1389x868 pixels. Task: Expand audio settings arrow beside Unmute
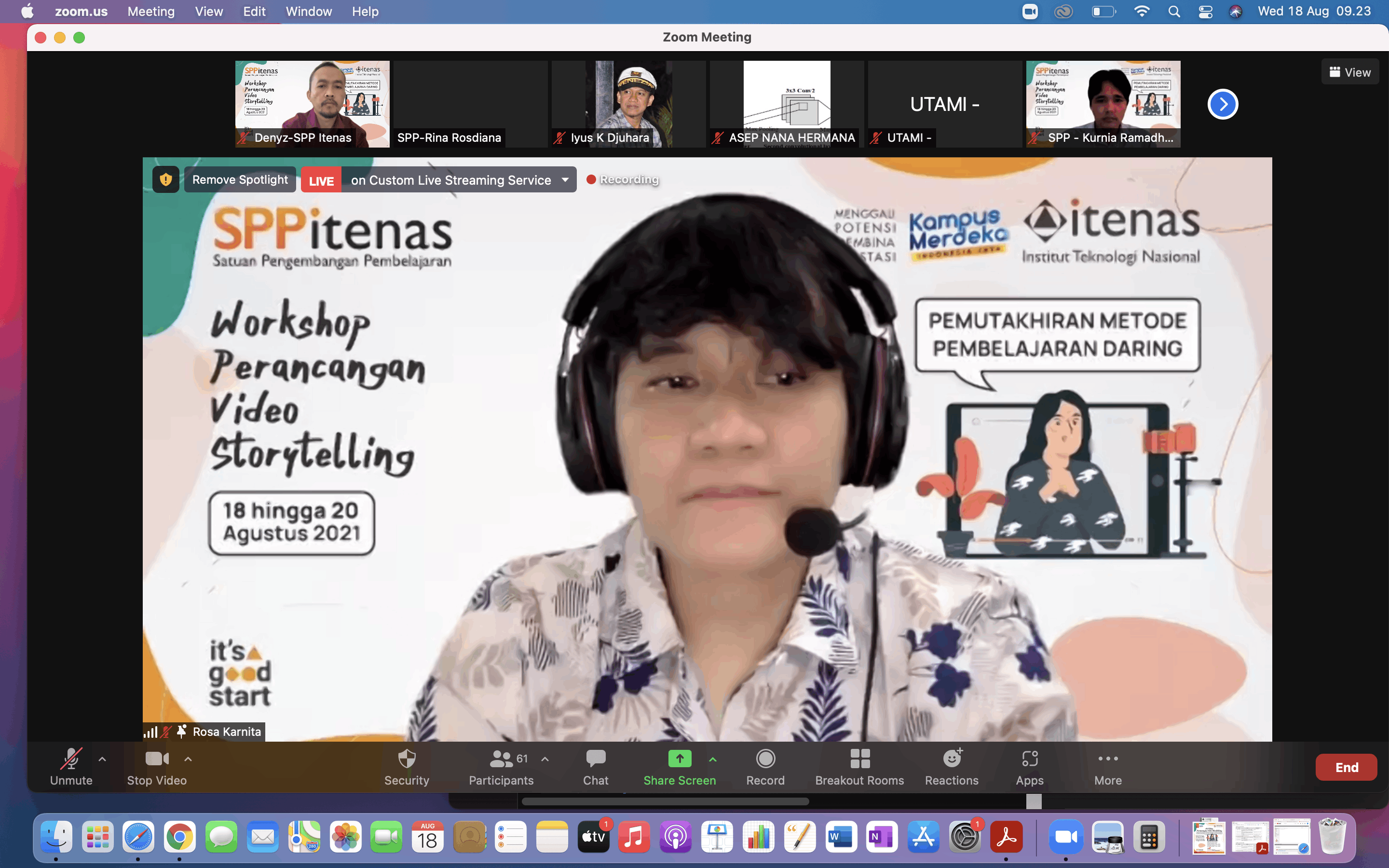coord(102,759)
